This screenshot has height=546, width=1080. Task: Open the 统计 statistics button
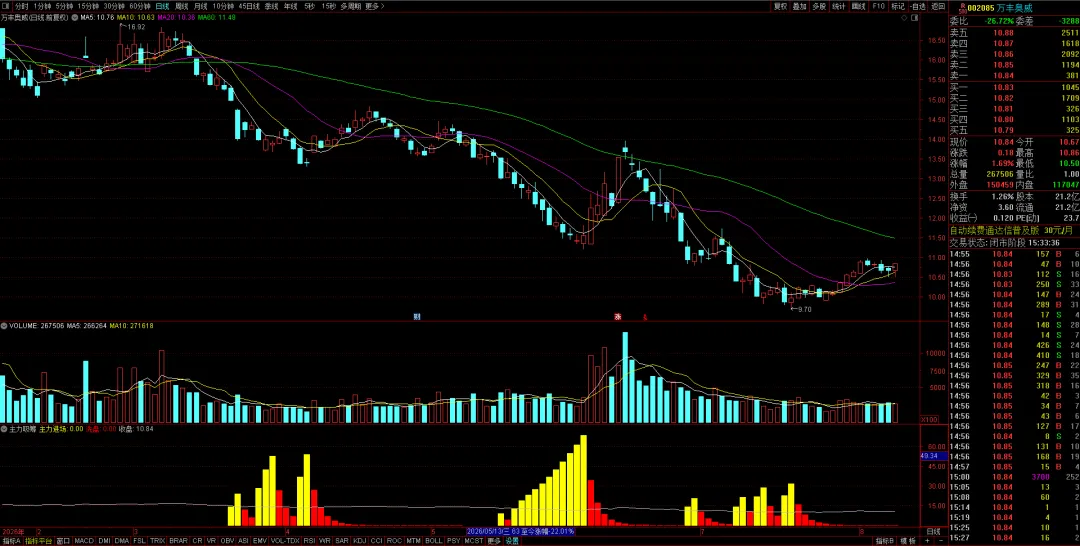pyautogui.click(x=838, y=6)
